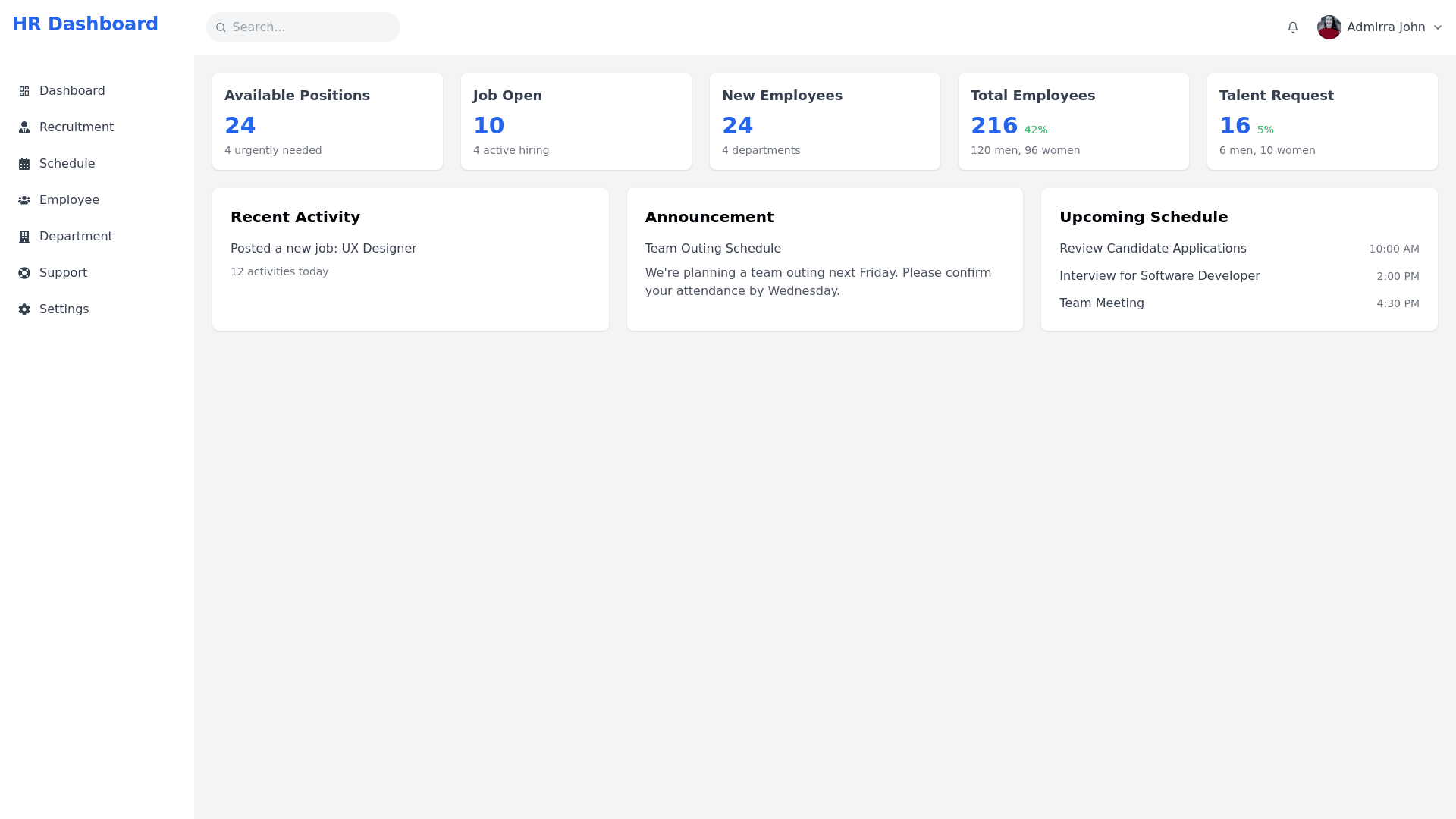Open the Talent Request stat card
The height and width of the screenshot is (819, 1456).
click(1322, 121)
